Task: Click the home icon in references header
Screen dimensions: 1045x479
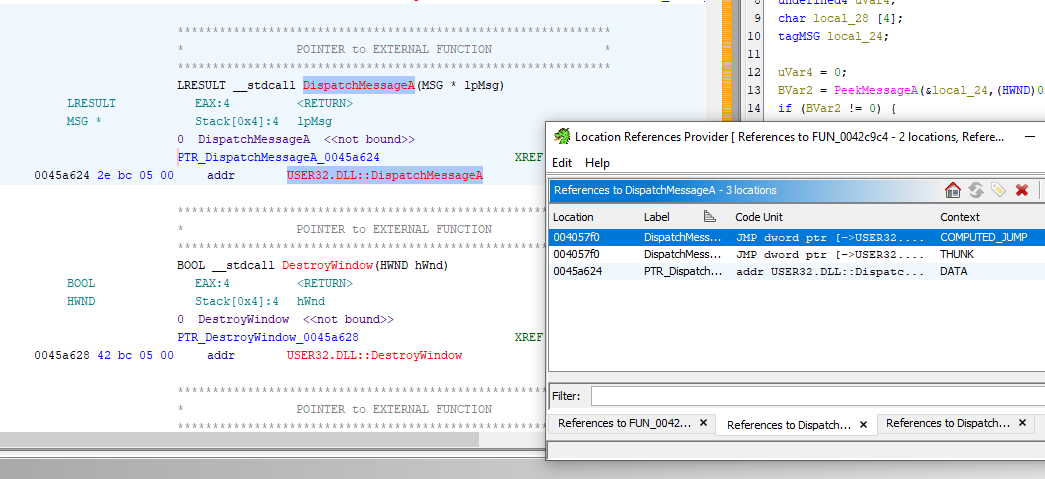Action: pos(952,190)
